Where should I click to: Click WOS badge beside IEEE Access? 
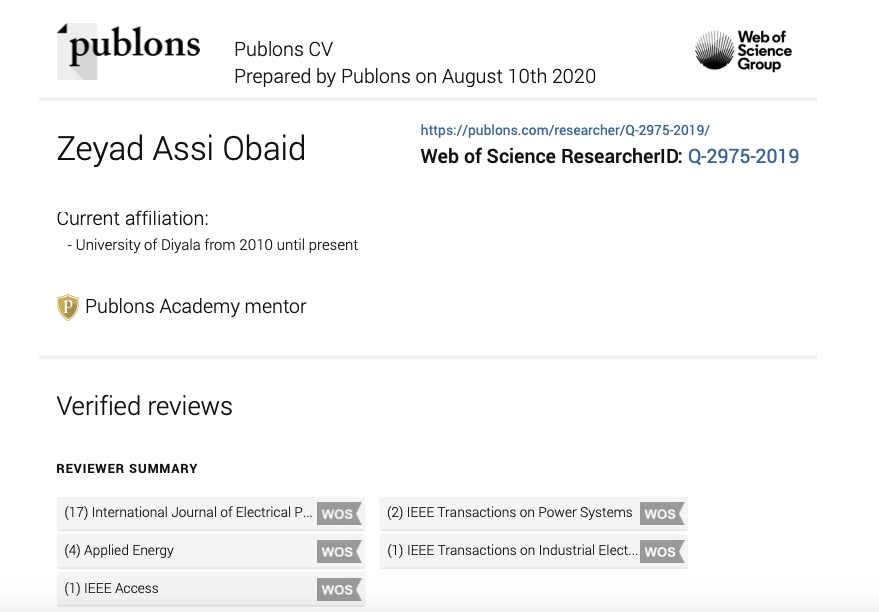(x=339, y=589)
